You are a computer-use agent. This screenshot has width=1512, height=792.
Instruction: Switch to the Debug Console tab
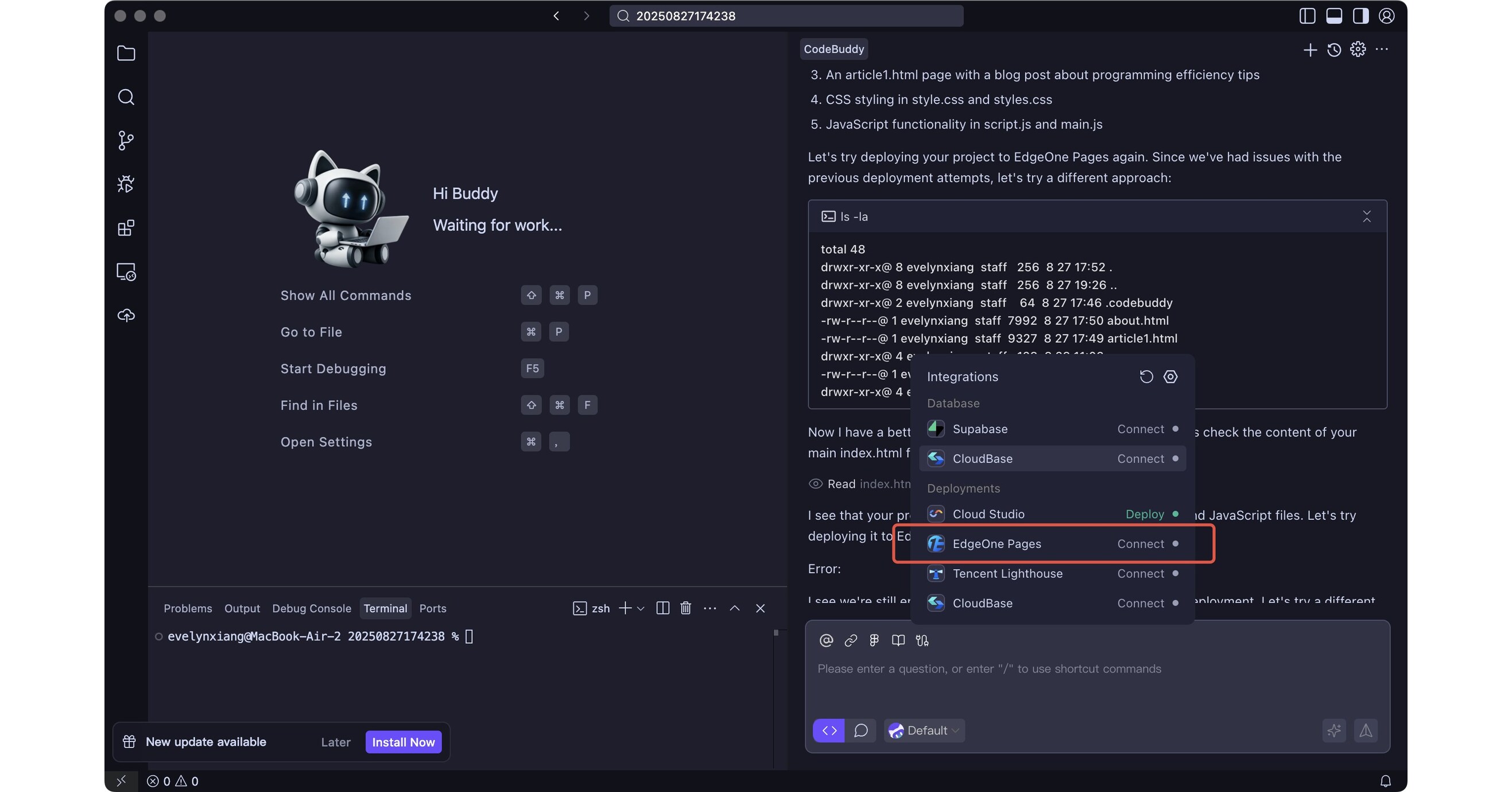(312, 609)
